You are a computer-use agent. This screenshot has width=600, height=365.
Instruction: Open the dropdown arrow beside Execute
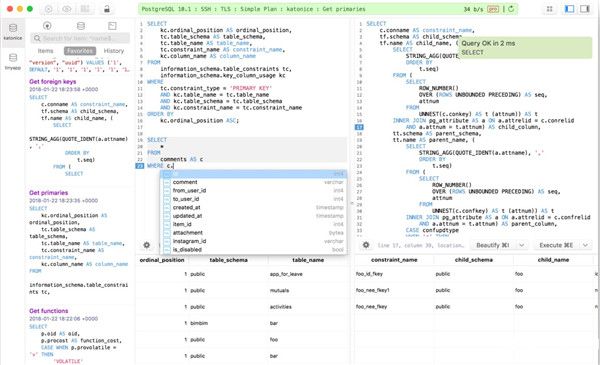pos(585,245)
